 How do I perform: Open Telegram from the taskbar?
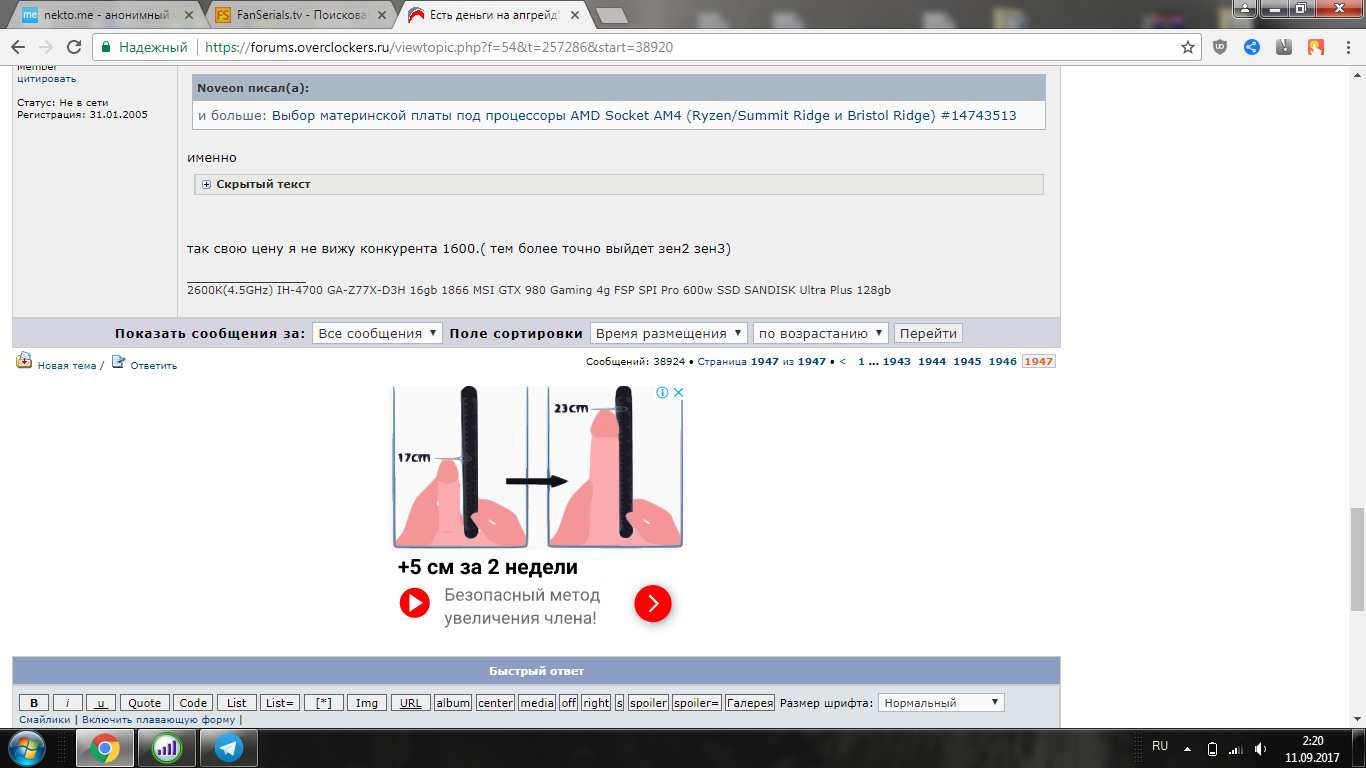(229, 748)
